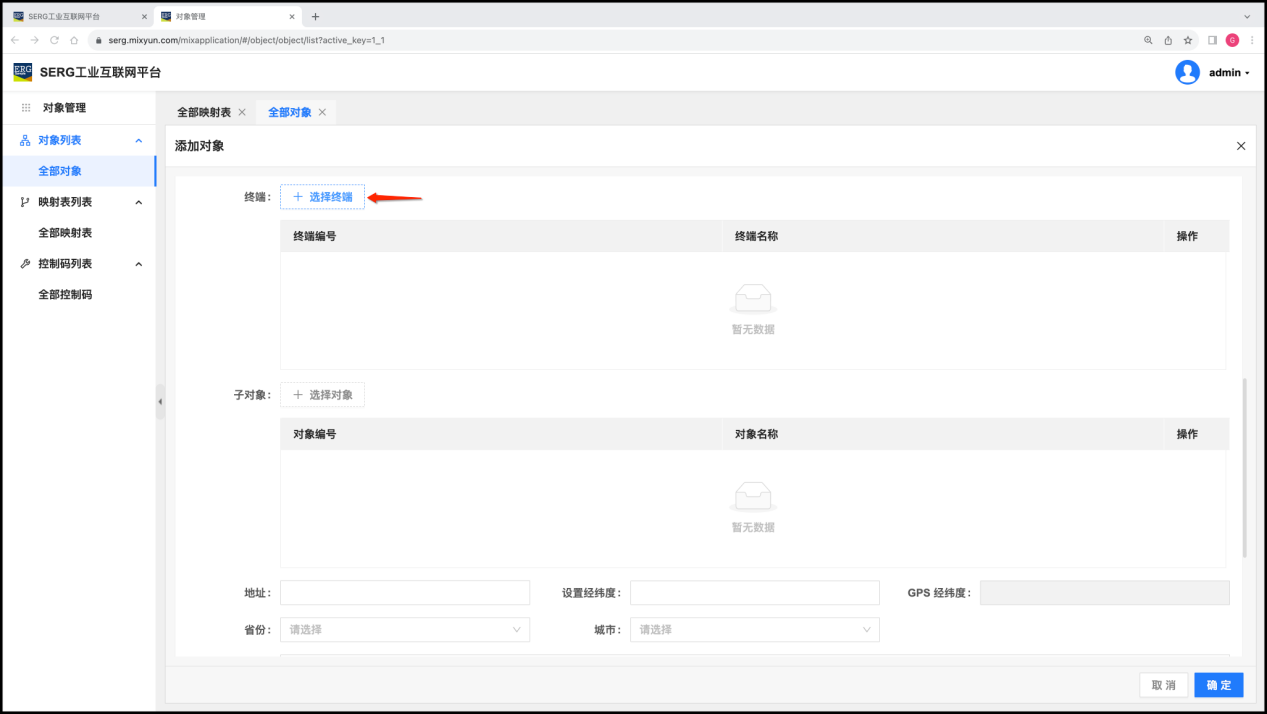Click the browser share icon in address bar
Screen dimensions: 1267x714
[1168, 40]
